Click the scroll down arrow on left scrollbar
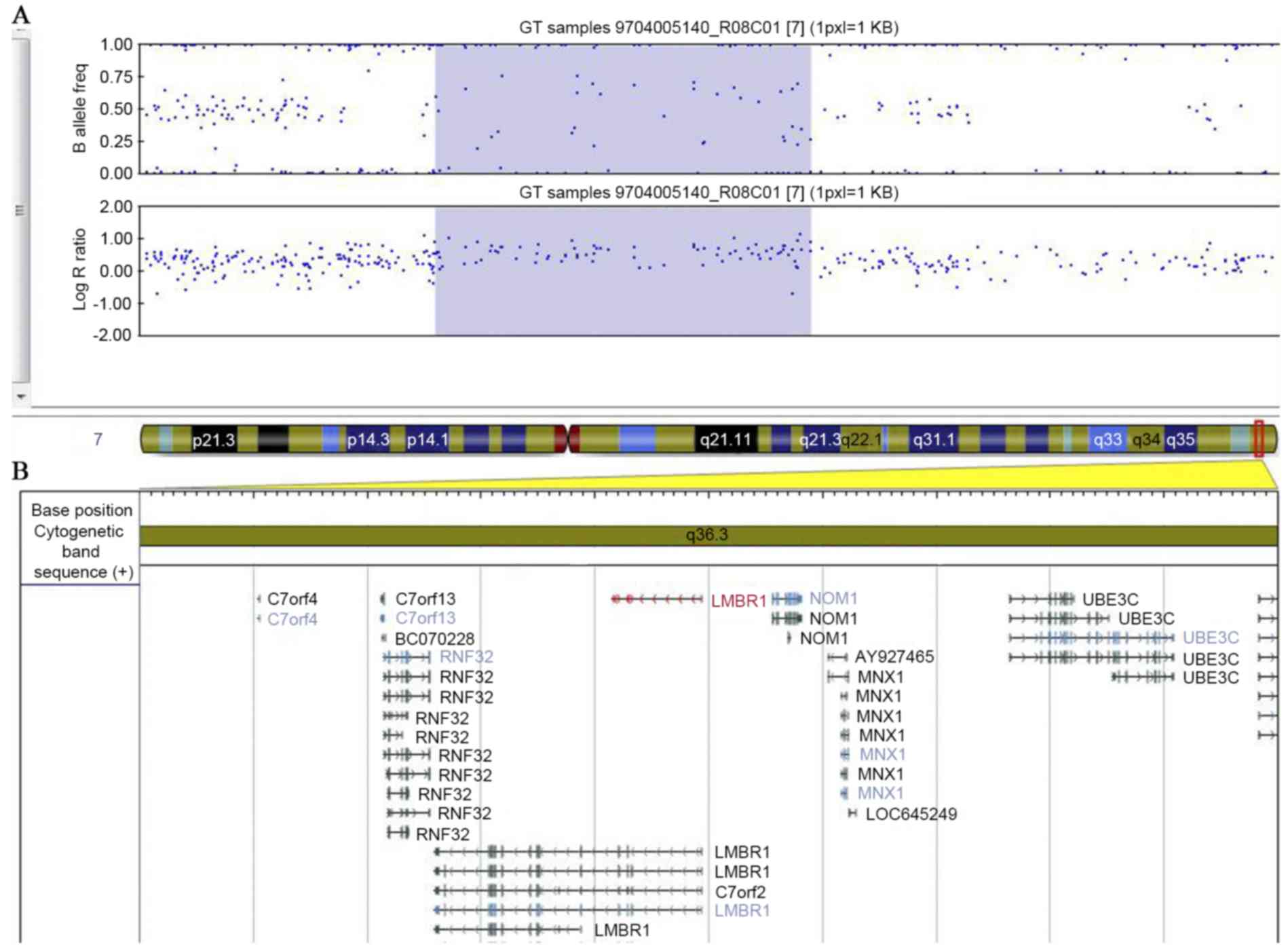Screen dimensions: 1288x951 pos(21,396)
